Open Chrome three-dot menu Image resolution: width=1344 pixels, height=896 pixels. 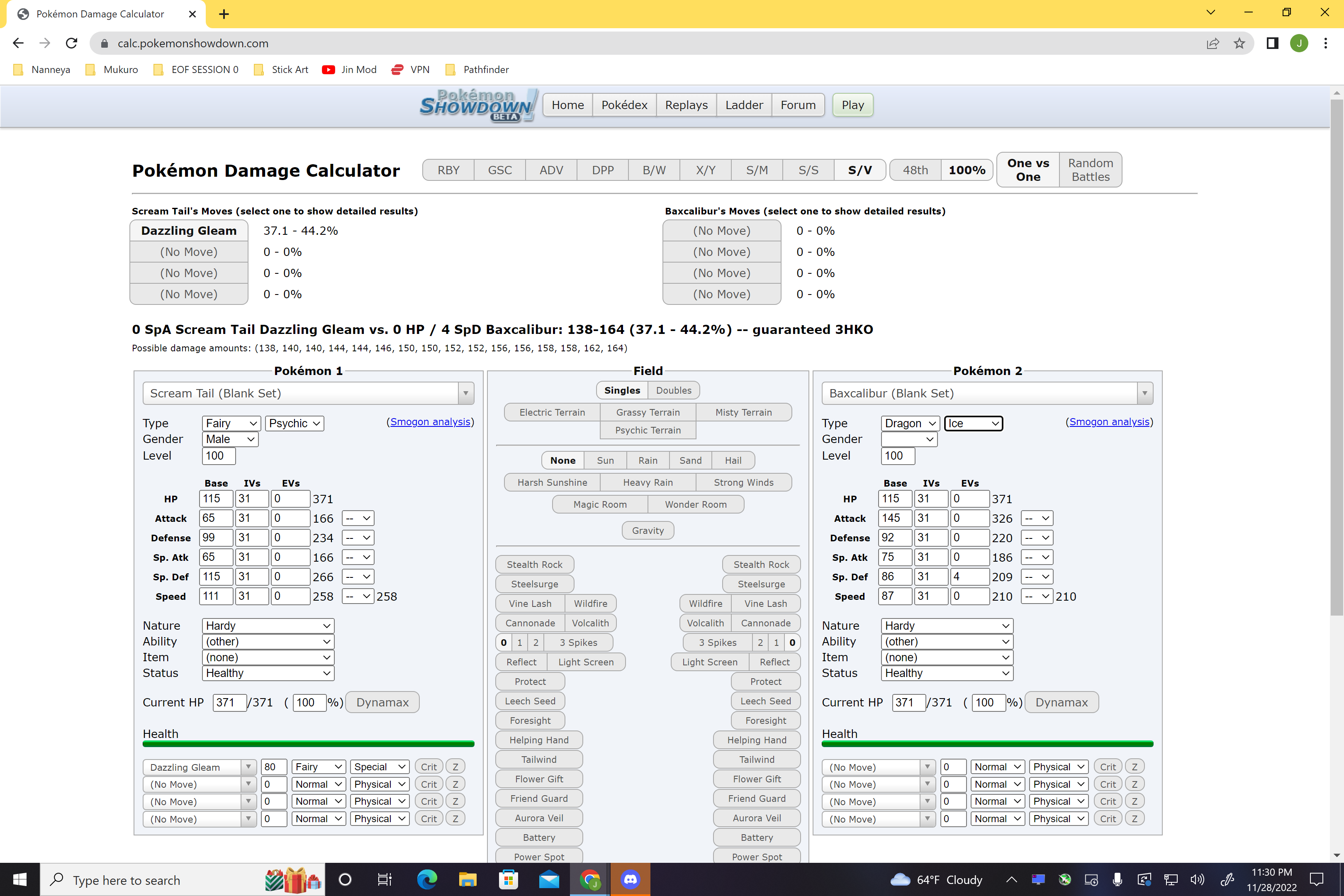click(x=1326, y=44)
